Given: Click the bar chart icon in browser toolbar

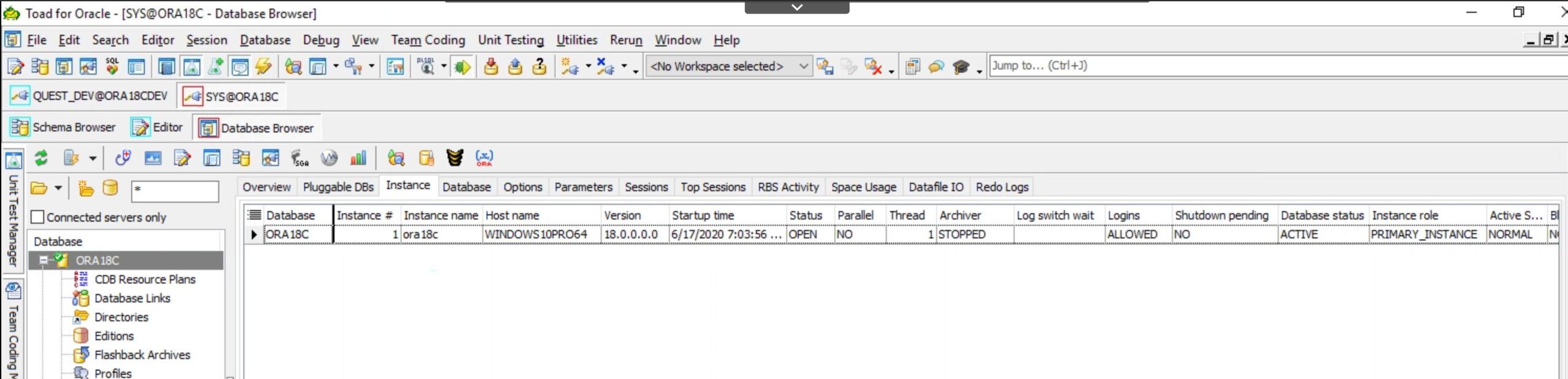Looking at the screenshot, I should [x=358, y=158].
